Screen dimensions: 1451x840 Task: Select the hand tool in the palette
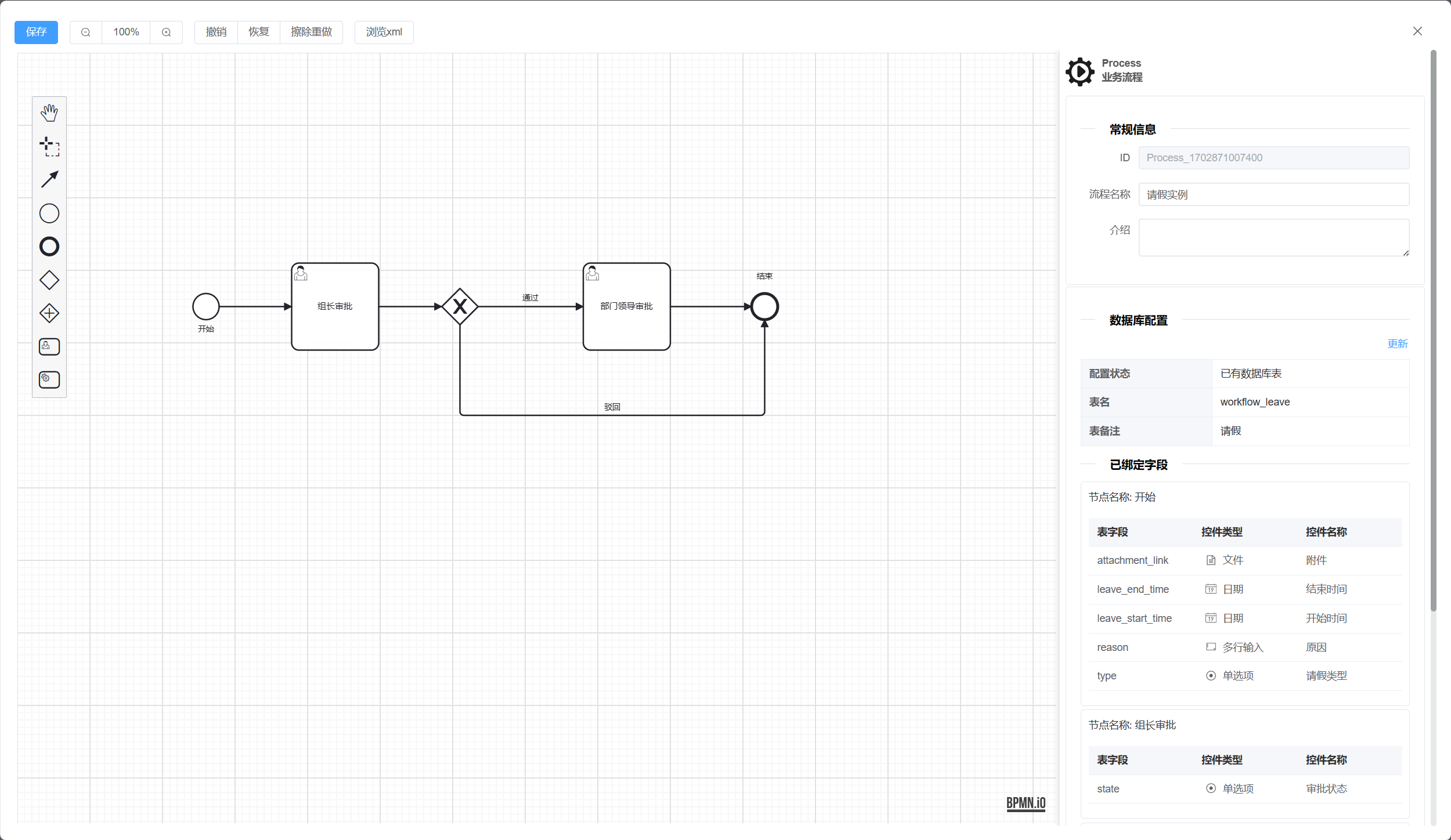(x=49, y=113)
